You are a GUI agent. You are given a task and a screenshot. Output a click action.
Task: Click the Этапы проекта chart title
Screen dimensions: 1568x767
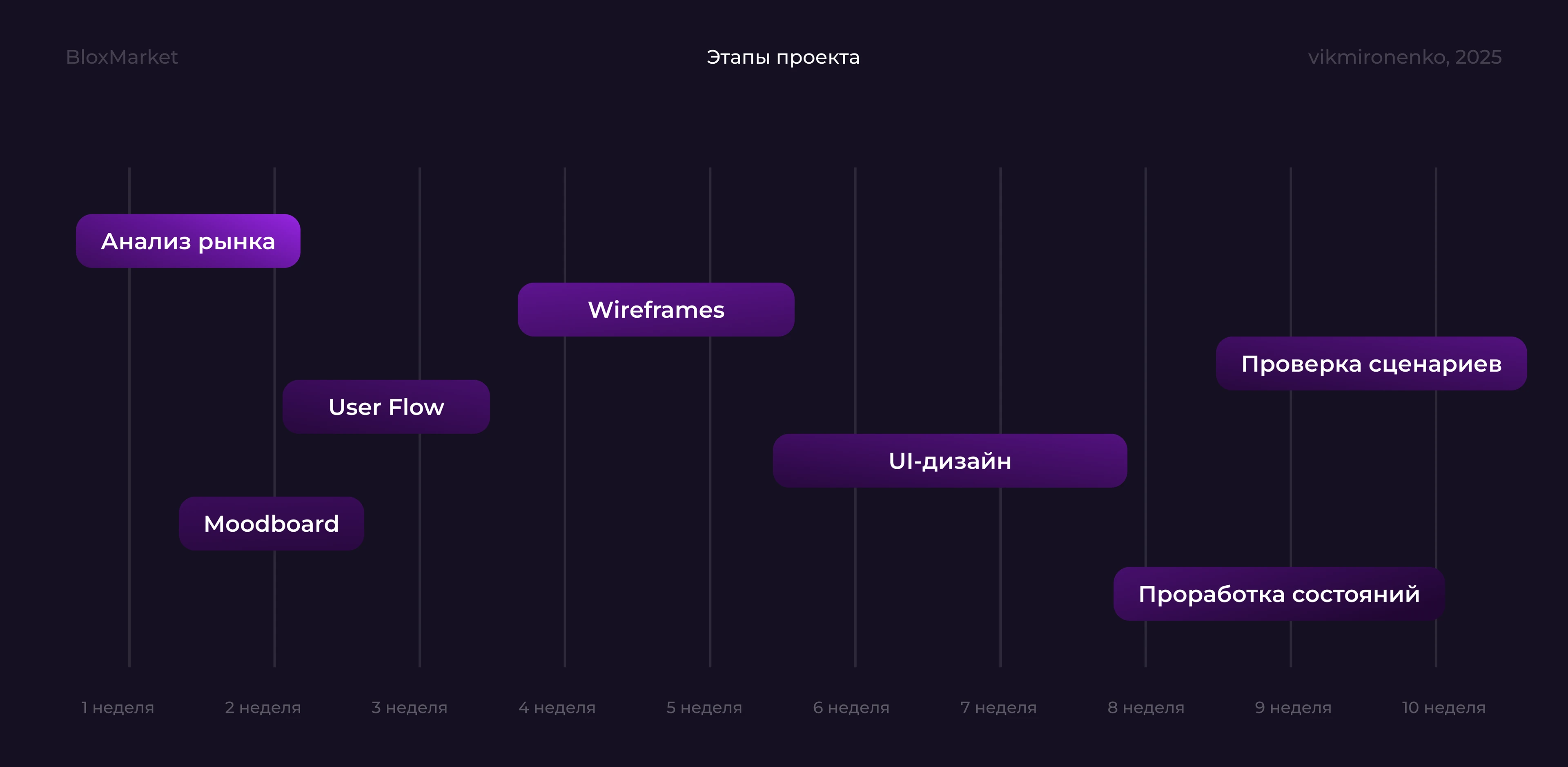click(x=783, y=57)
